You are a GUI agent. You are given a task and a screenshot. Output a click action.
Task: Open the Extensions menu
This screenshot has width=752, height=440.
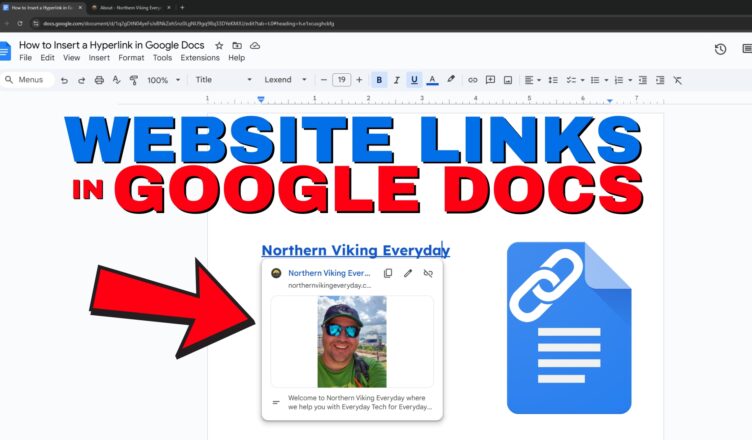(200, 58)
